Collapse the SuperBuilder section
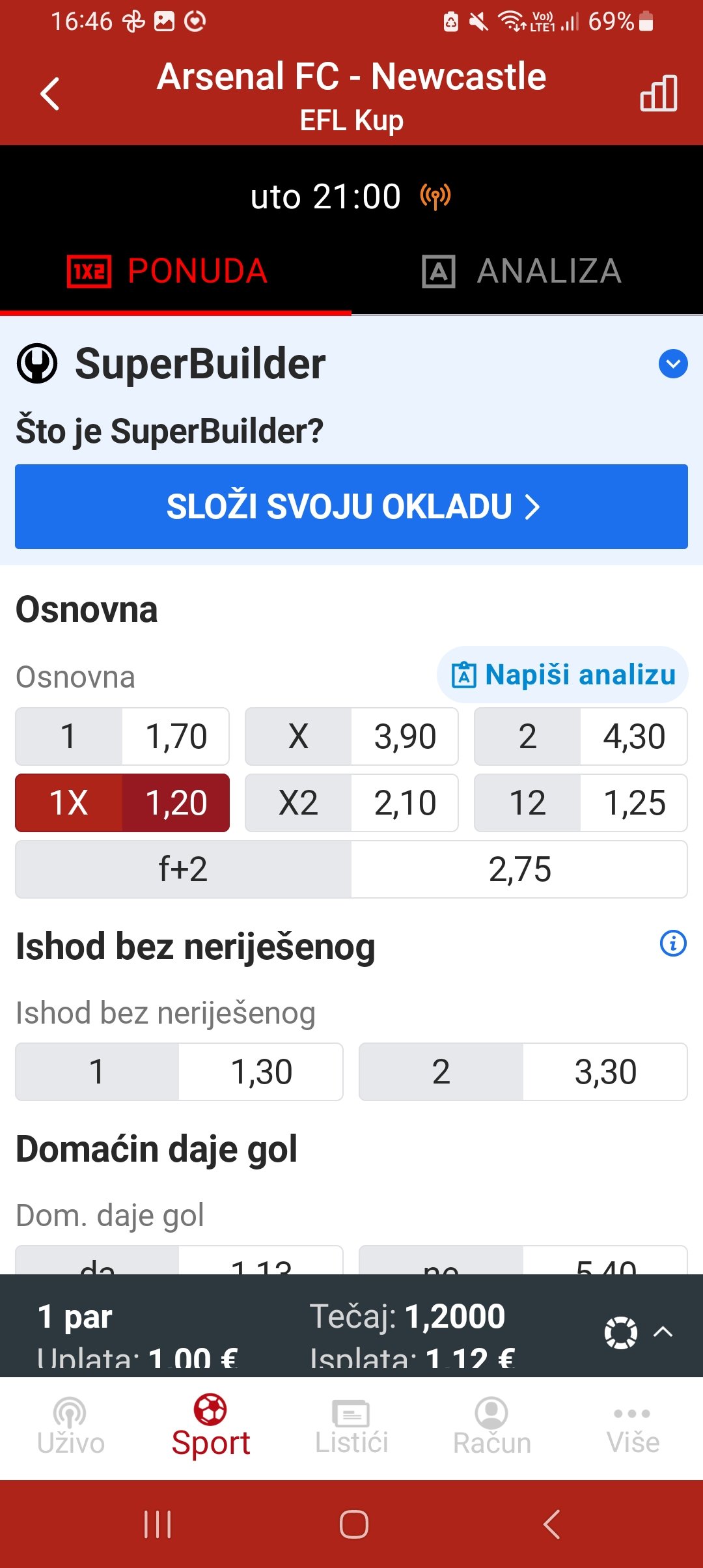Screen dimensions: 703x1568 (673, 364)
